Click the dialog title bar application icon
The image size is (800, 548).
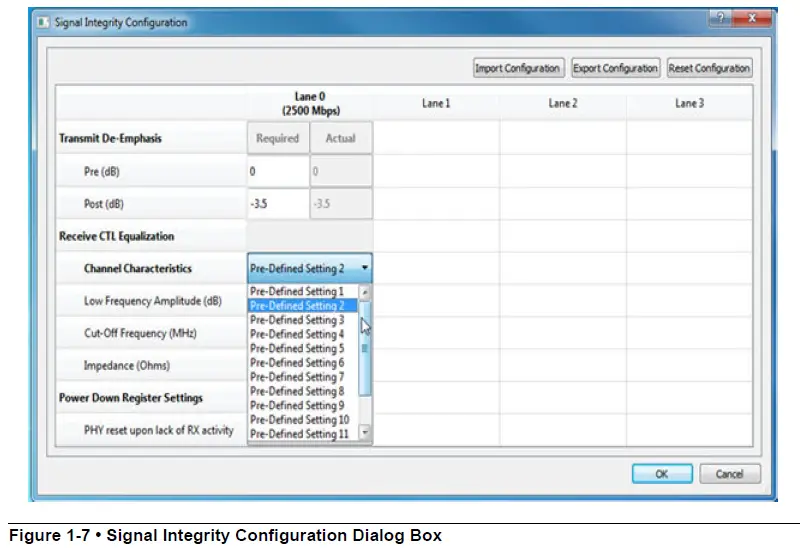coord(43,22)
